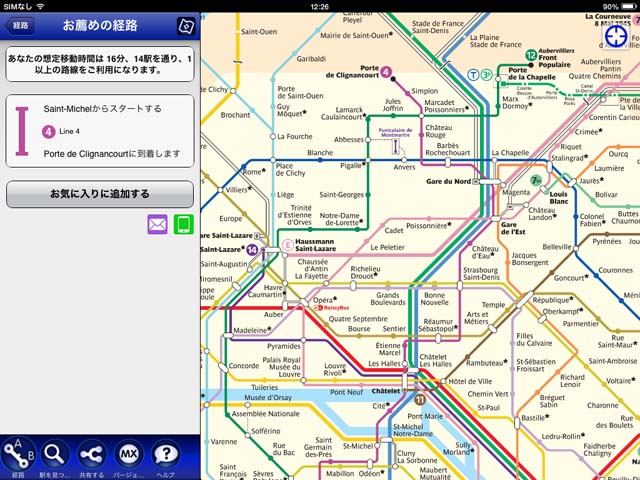Tap the Barbès Rochechouart station label
The height and width of the screenshot is (480, 640).
447,149
